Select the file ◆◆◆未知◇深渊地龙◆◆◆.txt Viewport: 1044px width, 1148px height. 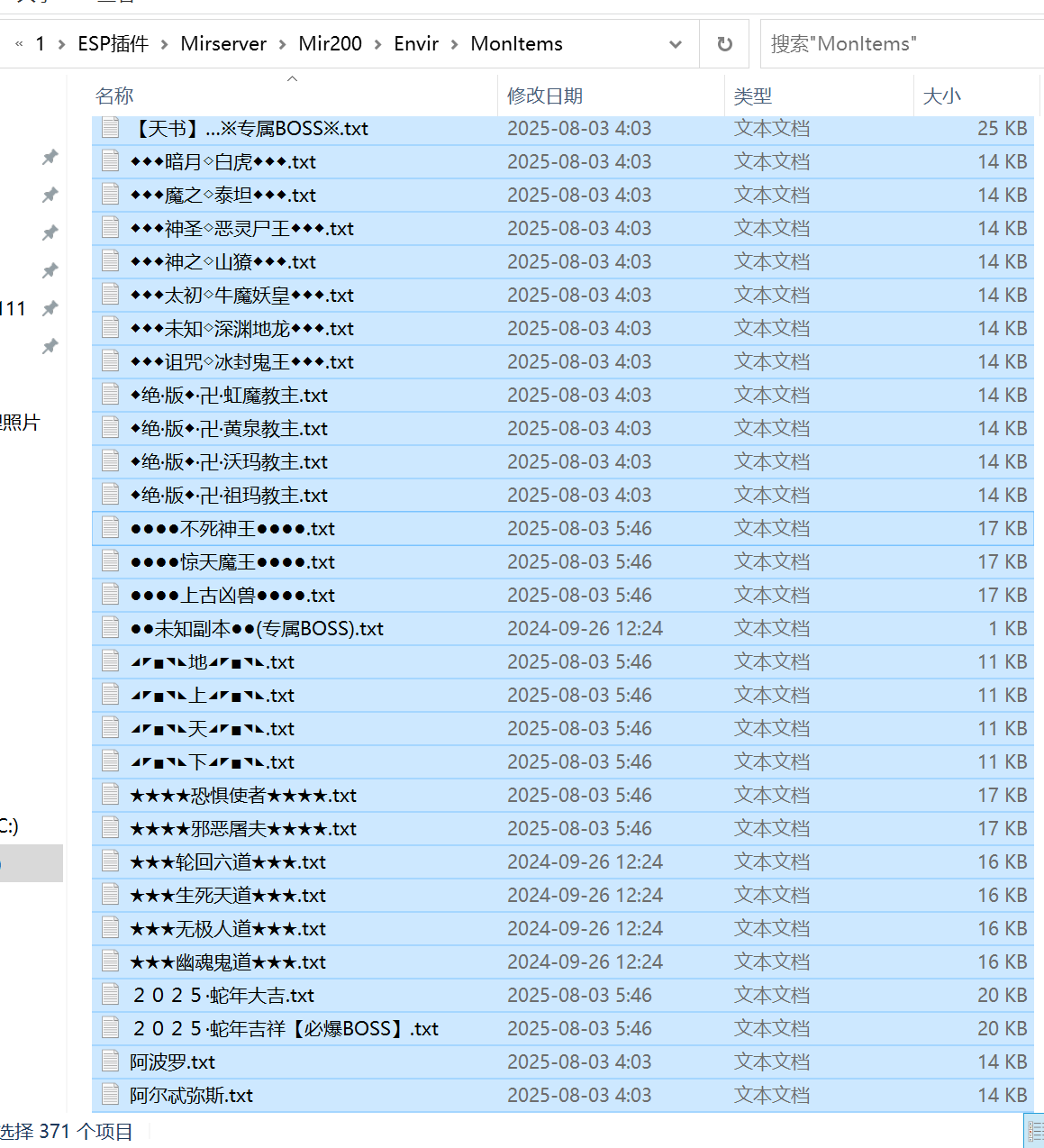[563, 328]
